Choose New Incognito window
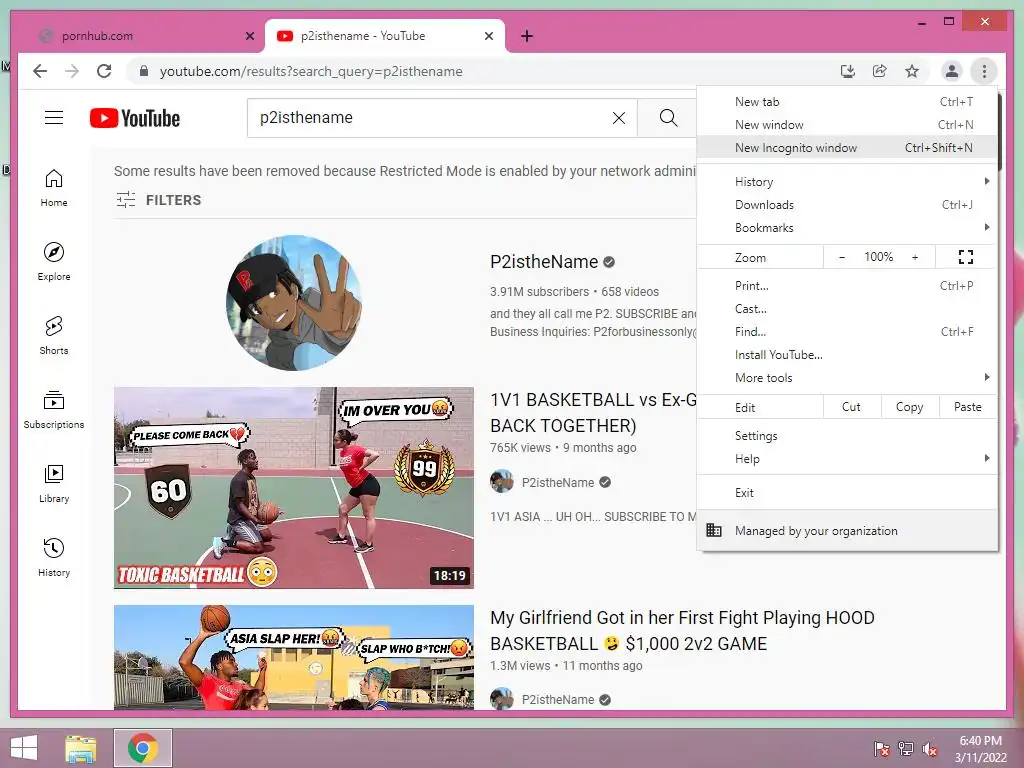1024x768 pixels. [x=847, y=148]
